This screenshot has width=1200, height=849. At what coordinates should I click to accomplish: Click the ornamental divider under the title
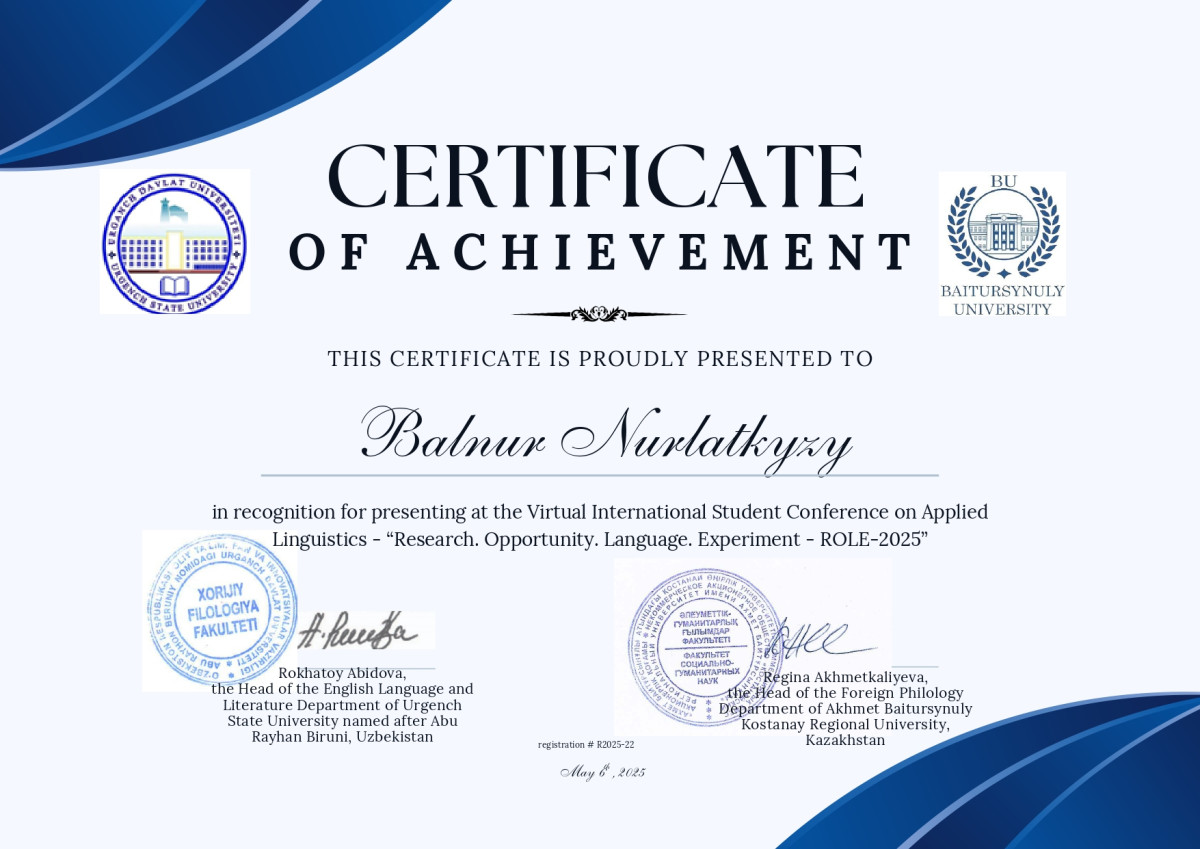coord(599,314)
